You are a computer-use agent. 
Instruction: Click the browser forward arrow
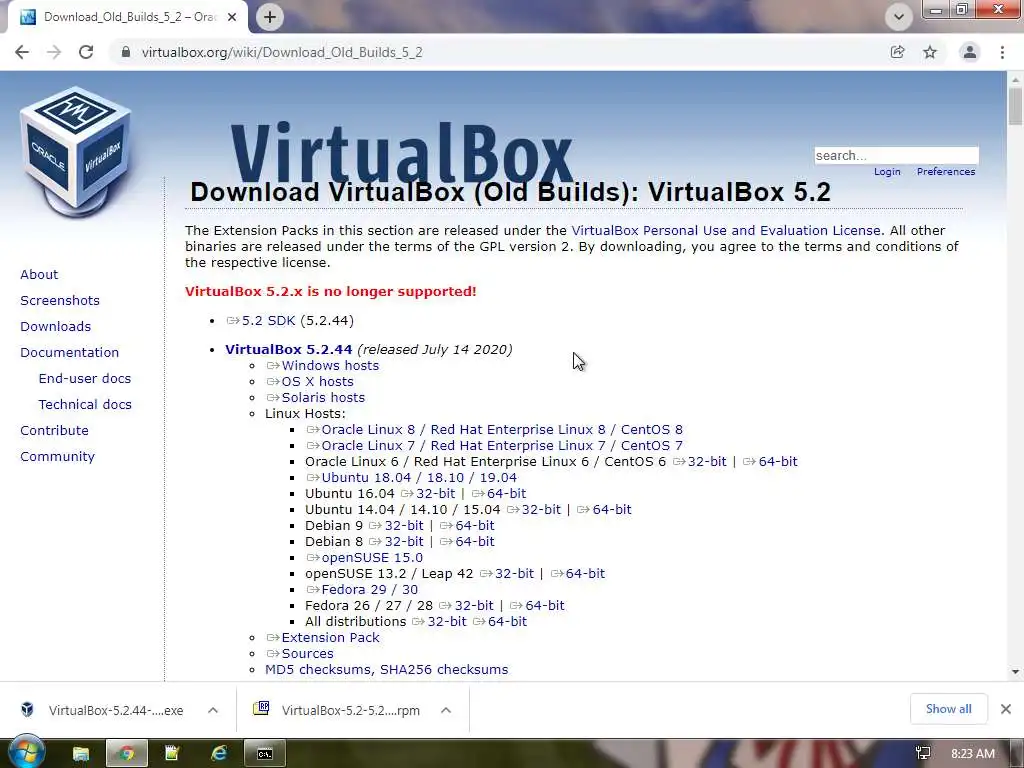[x=54, y=52]
